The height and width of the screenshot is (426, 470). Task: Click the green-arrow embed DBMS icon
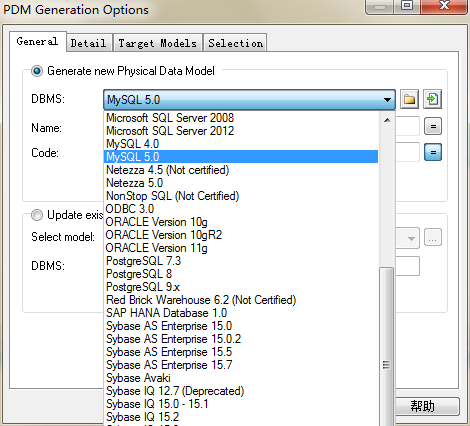point(432,99)
